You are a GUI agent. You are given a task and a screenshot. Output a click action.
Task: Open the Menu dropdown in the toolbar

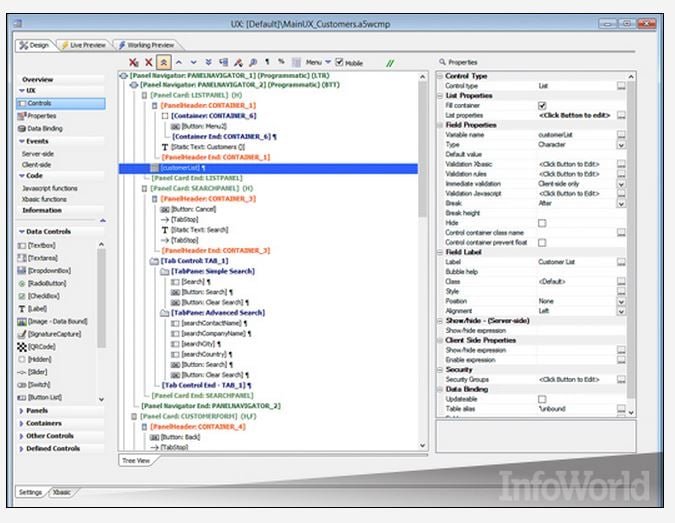pyautogui.click(x=317, y=62)
